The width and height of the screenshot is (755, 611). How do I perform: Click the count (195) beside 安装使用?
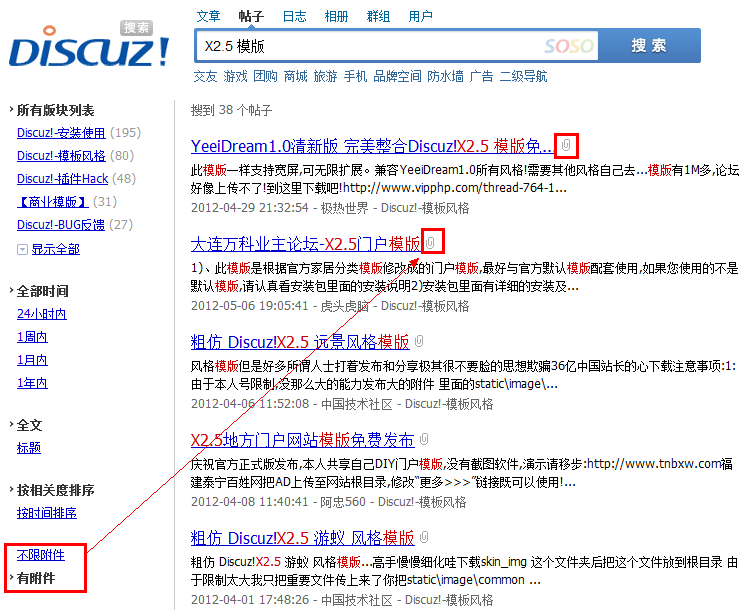pyautogui.click(x=126, y=133)
